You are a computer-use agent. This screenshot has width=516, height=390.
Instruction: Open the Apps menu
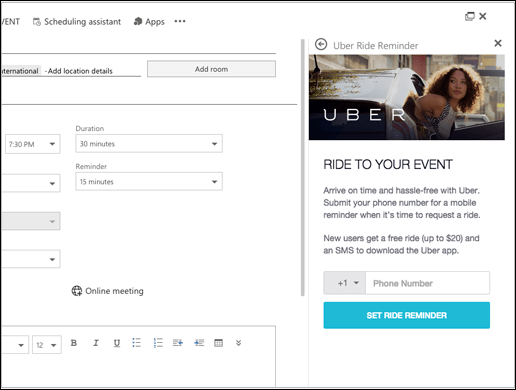(x=149, y=22)
